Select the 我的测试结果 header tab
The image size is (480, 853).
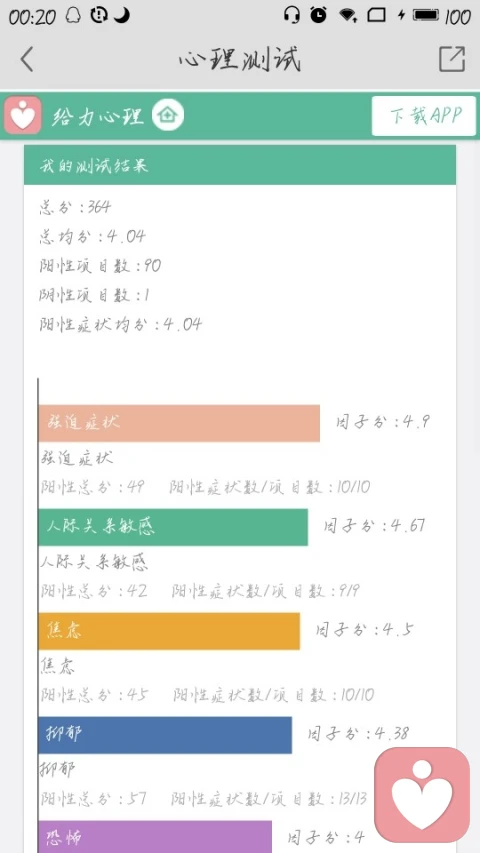click(239, 165)
